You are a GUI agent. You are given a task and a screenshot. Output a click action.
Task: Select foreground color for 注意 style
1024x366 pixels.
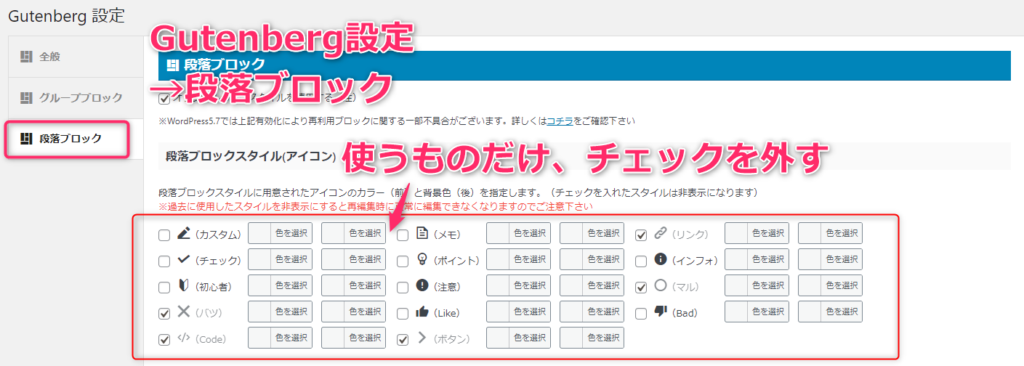click(519, 285)
